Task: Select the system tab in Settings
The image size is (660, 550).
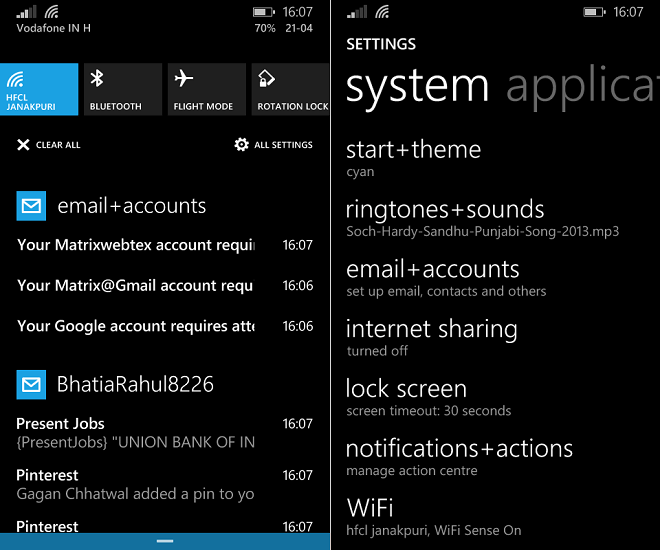Action: (x=417, y=86)
